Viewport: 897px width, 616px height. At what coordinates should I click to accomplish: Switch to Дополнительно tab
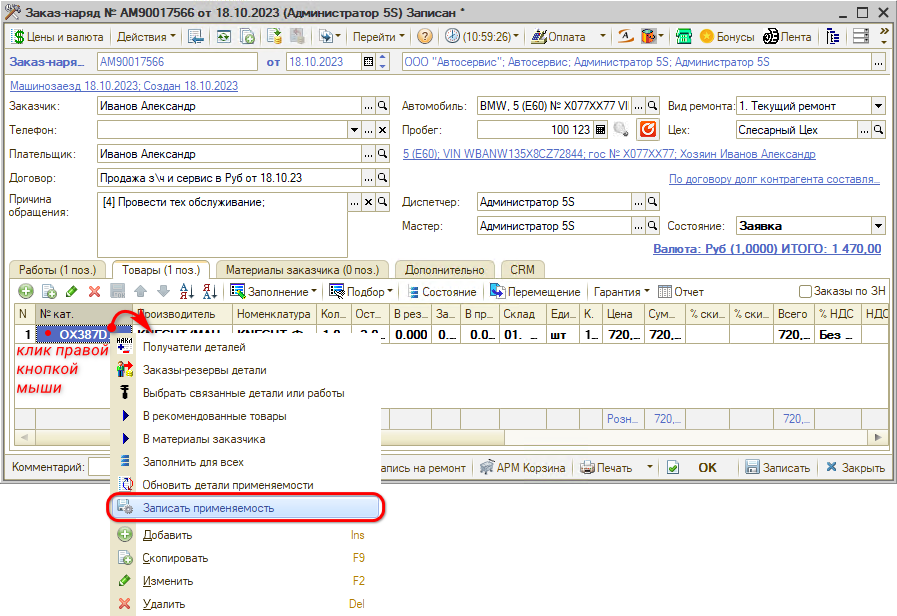click(x=444, y=269)
